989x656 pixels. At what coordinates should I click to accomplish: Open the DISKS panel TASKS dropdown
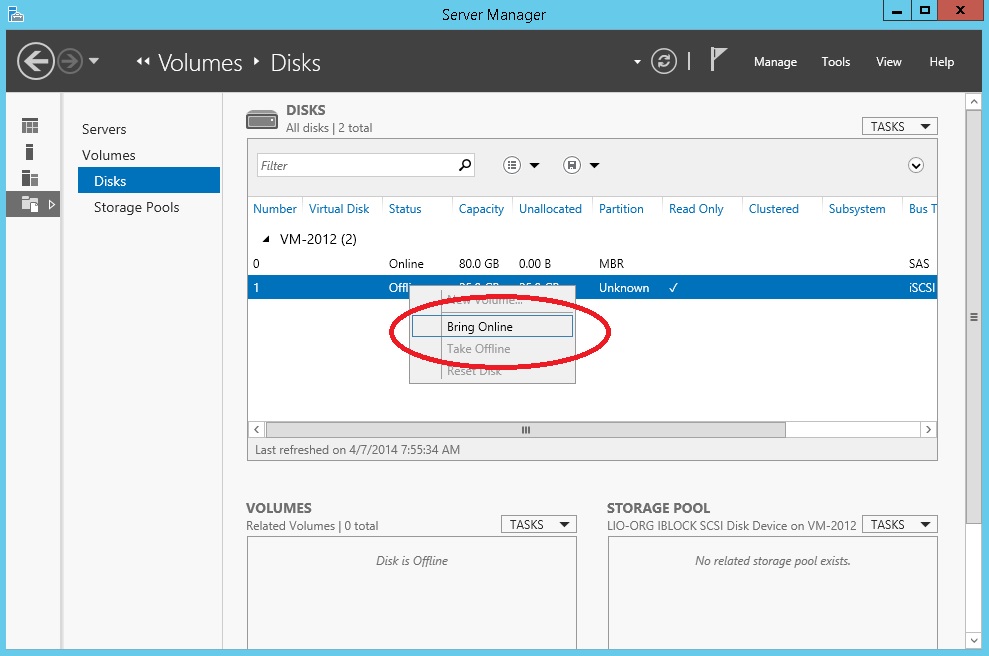coord(898,126)
